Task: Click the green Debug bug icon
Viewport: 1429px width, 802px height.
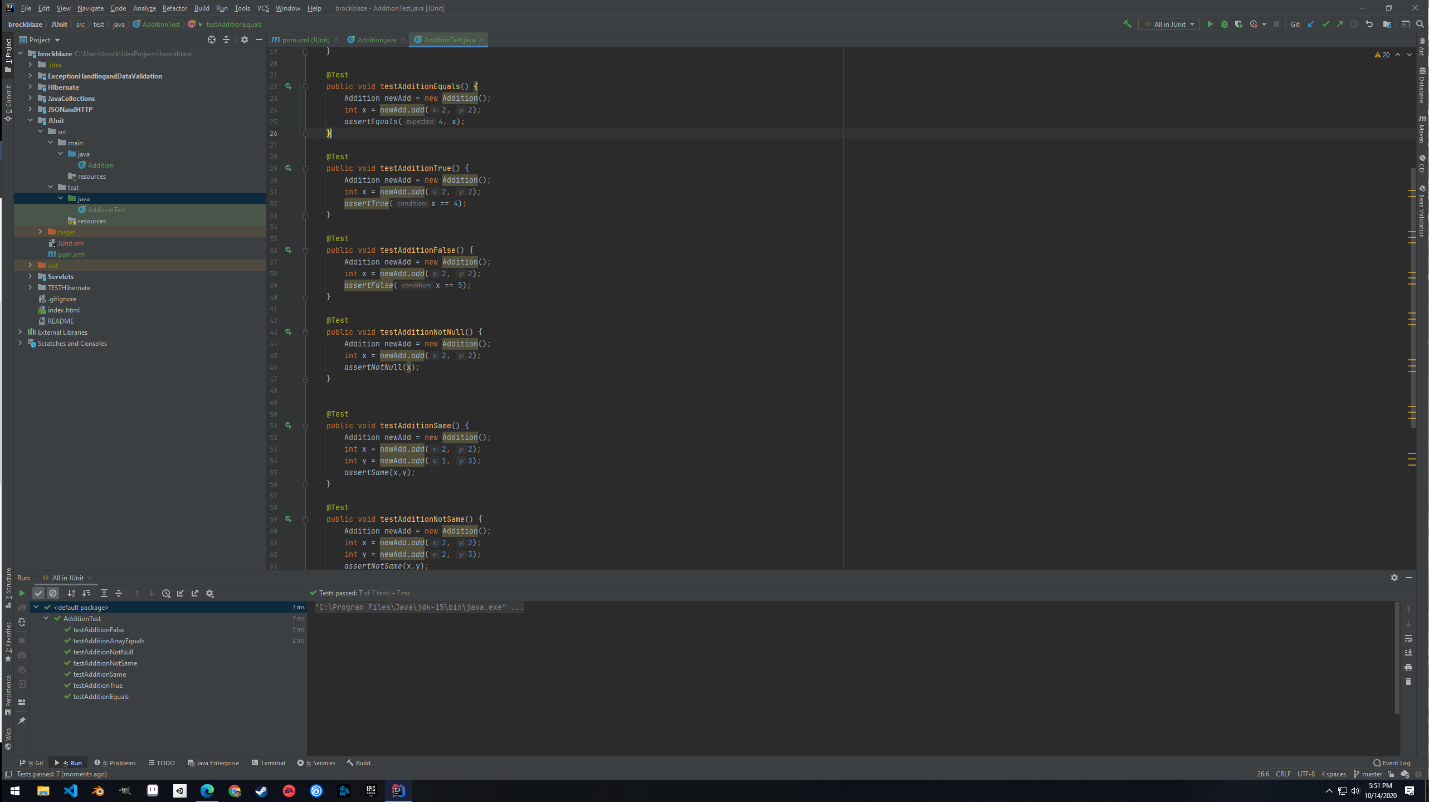Action: 1224,24
